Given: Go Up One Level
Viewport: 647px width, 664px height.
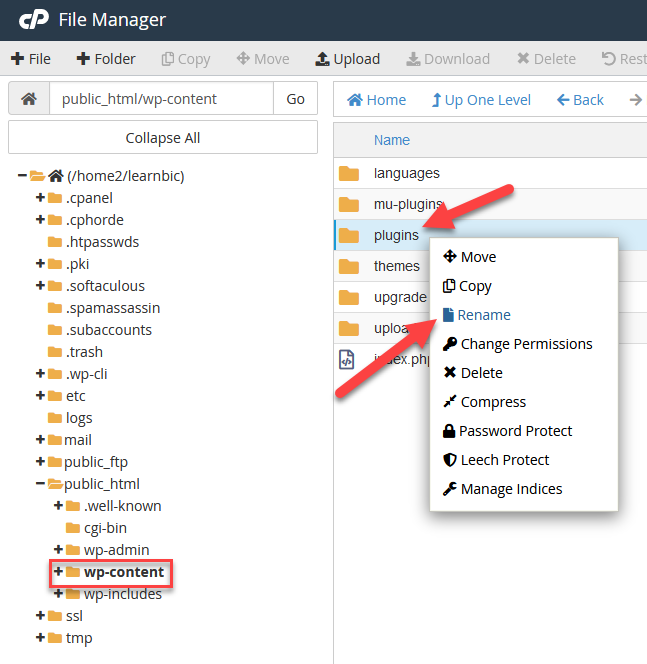Looking at the screenshot, I should point(481,100).
